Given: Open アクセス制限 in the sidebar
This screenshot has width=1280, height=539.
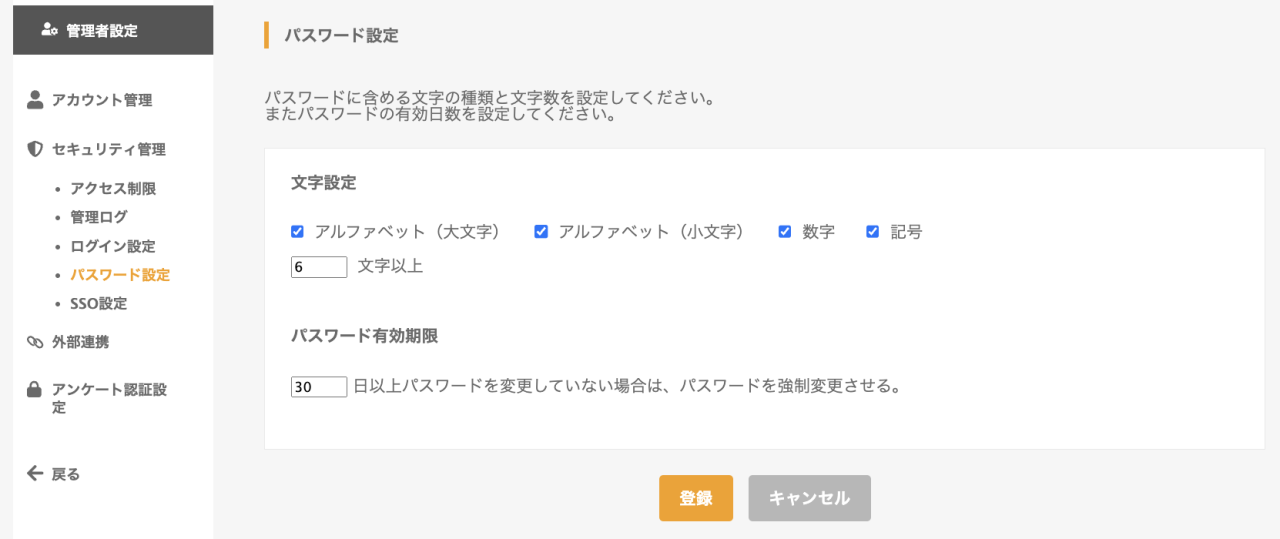Looking at the screenshot, I should pyautogui.click(x=113, y=188).
